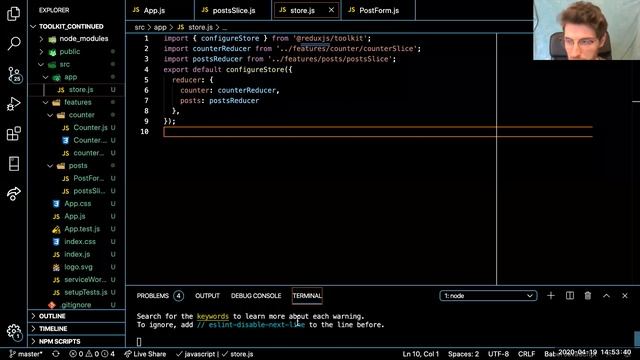640x360 pixels.
Task: Collapse the src folder
Action: coord(76,64)
